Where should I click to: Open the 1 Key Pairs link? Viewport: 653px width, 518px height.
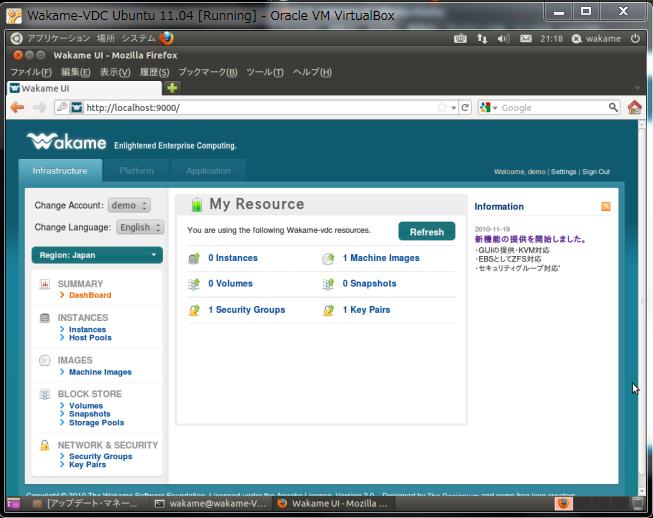[x=366, y=310]
